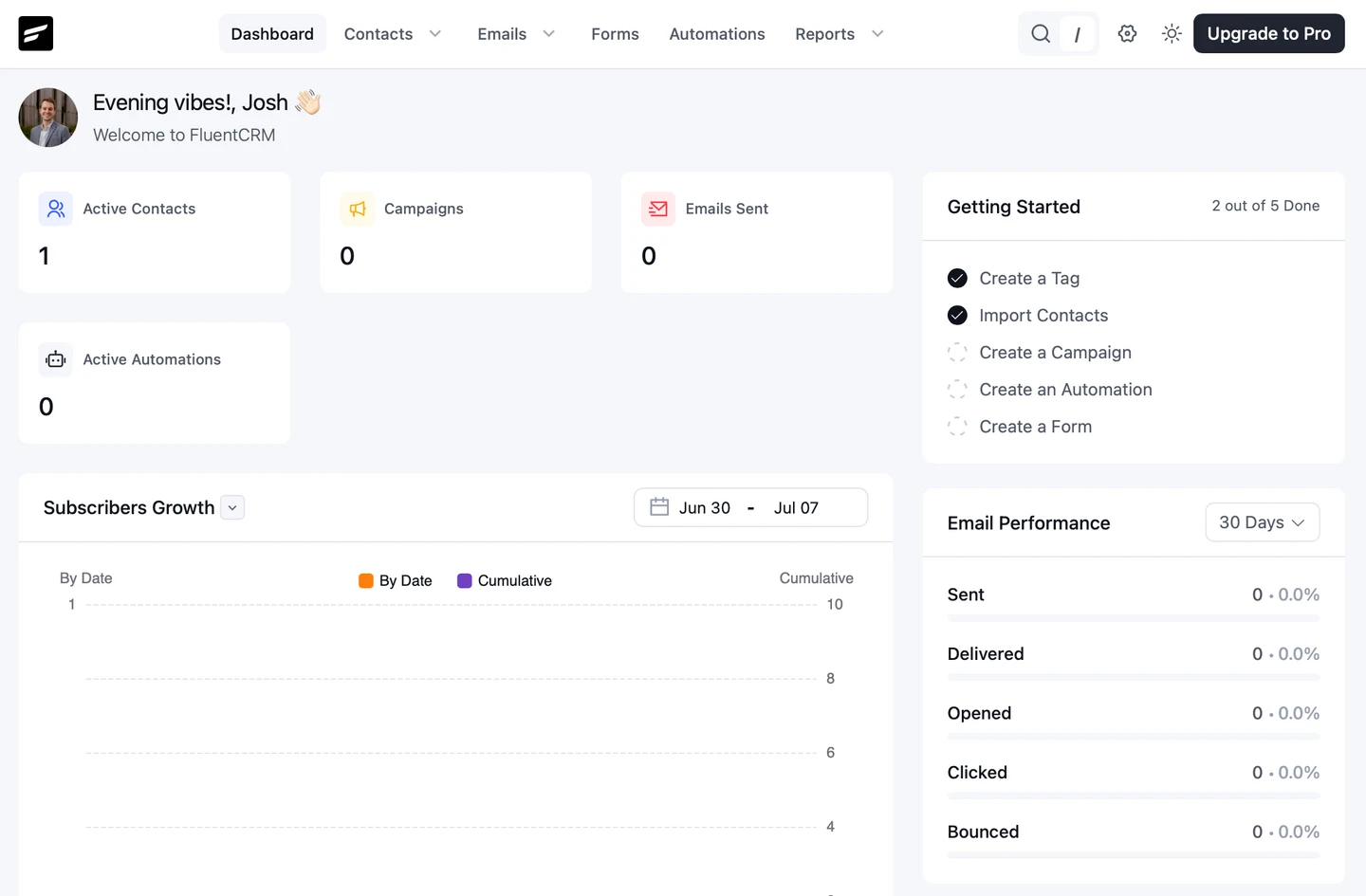Toggle the By Date legend series
The width and height of the screenshot is (1366, 896).
(396, 580)
